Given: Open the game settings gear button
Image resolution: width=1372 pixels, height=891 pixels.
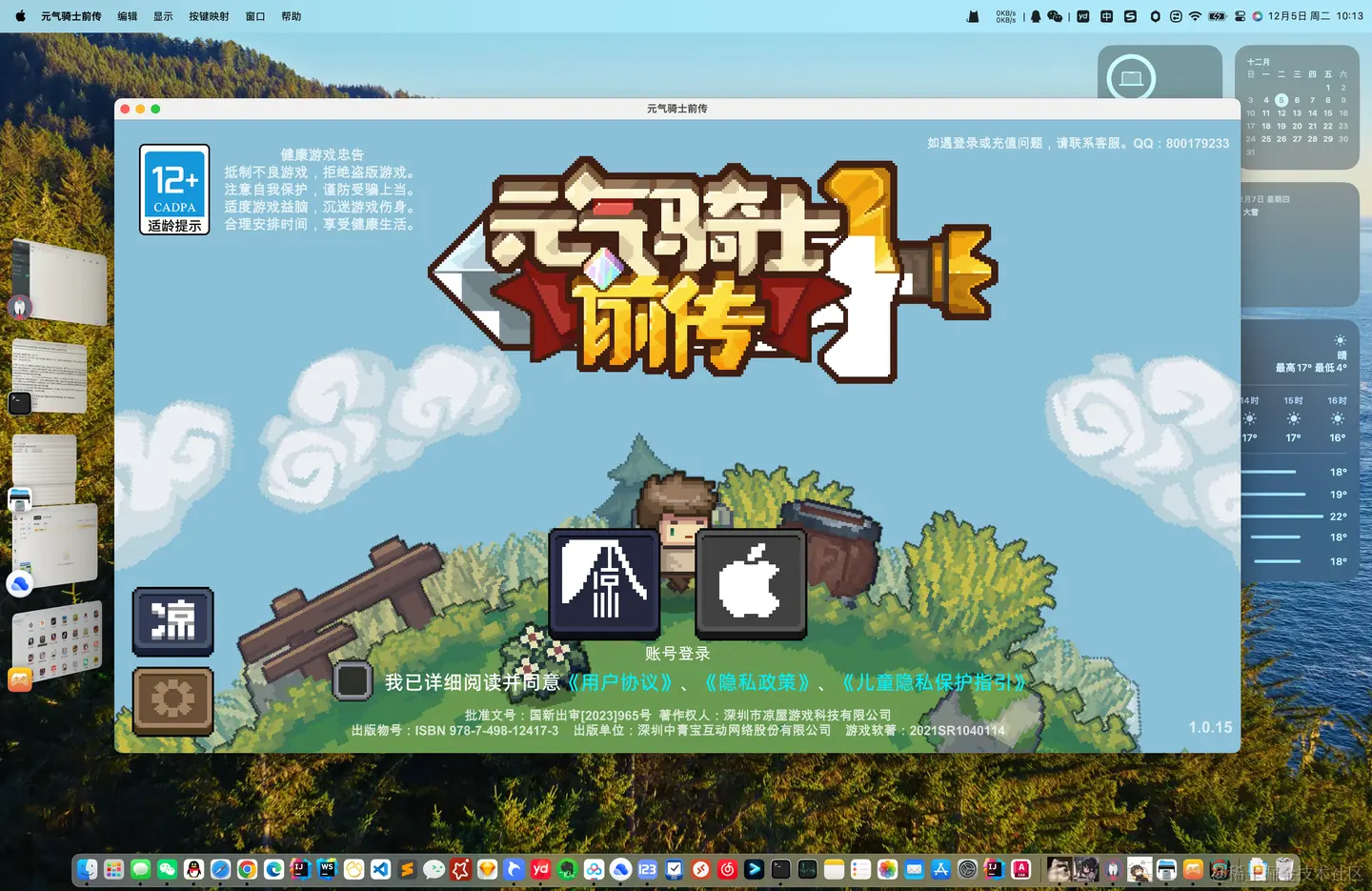Looking at the screenshot, I should coord(172,700).
